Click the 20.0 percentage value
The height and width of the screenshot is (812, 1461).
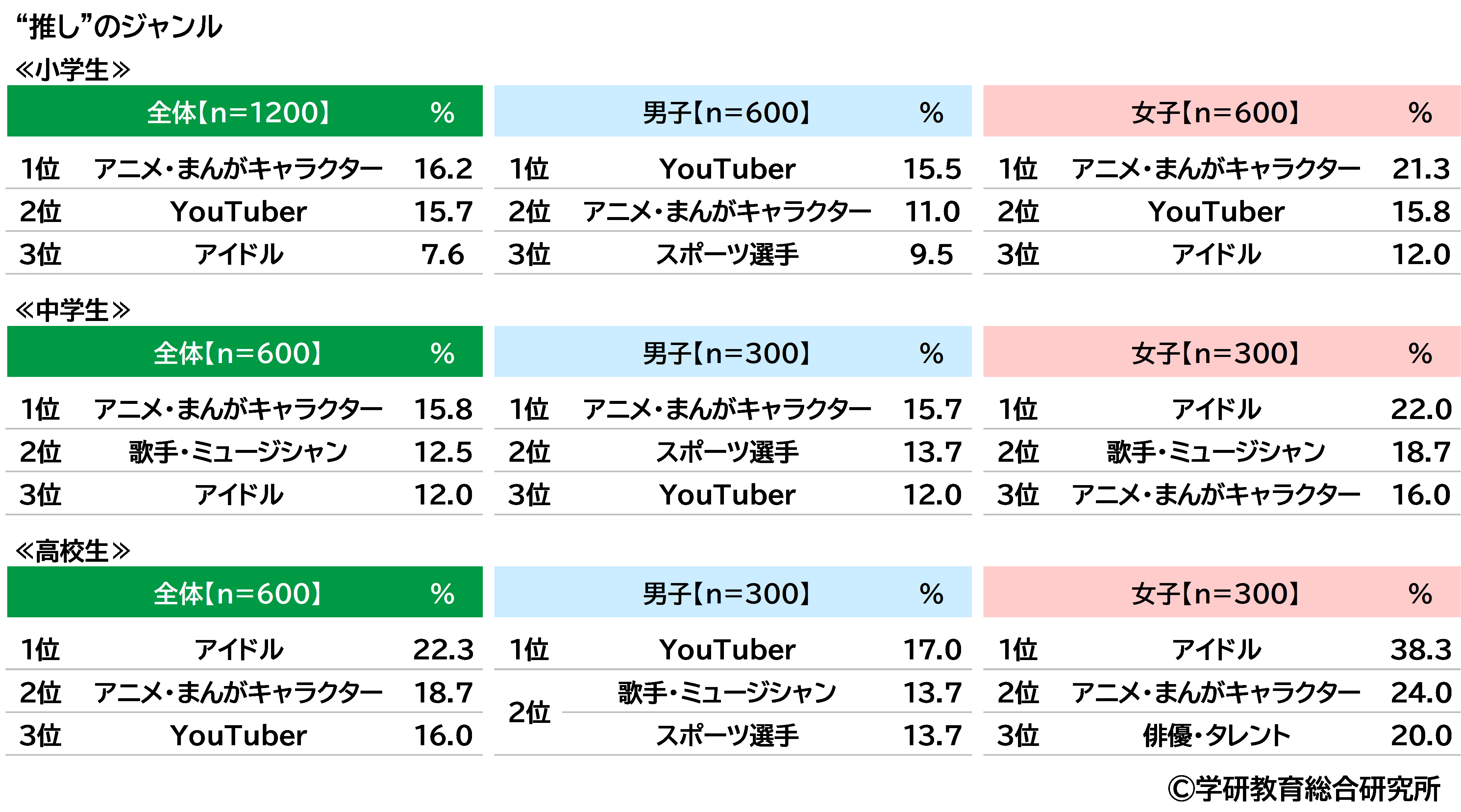pos(1421,735)
